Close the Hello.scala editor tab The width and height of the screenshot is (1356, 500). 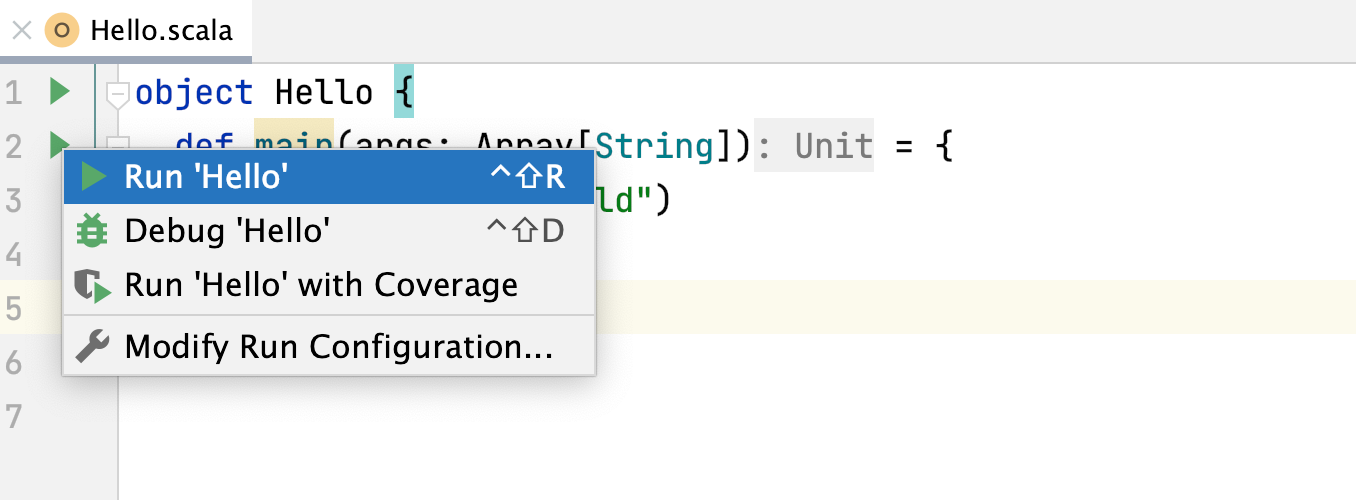(x=21, y=30)
